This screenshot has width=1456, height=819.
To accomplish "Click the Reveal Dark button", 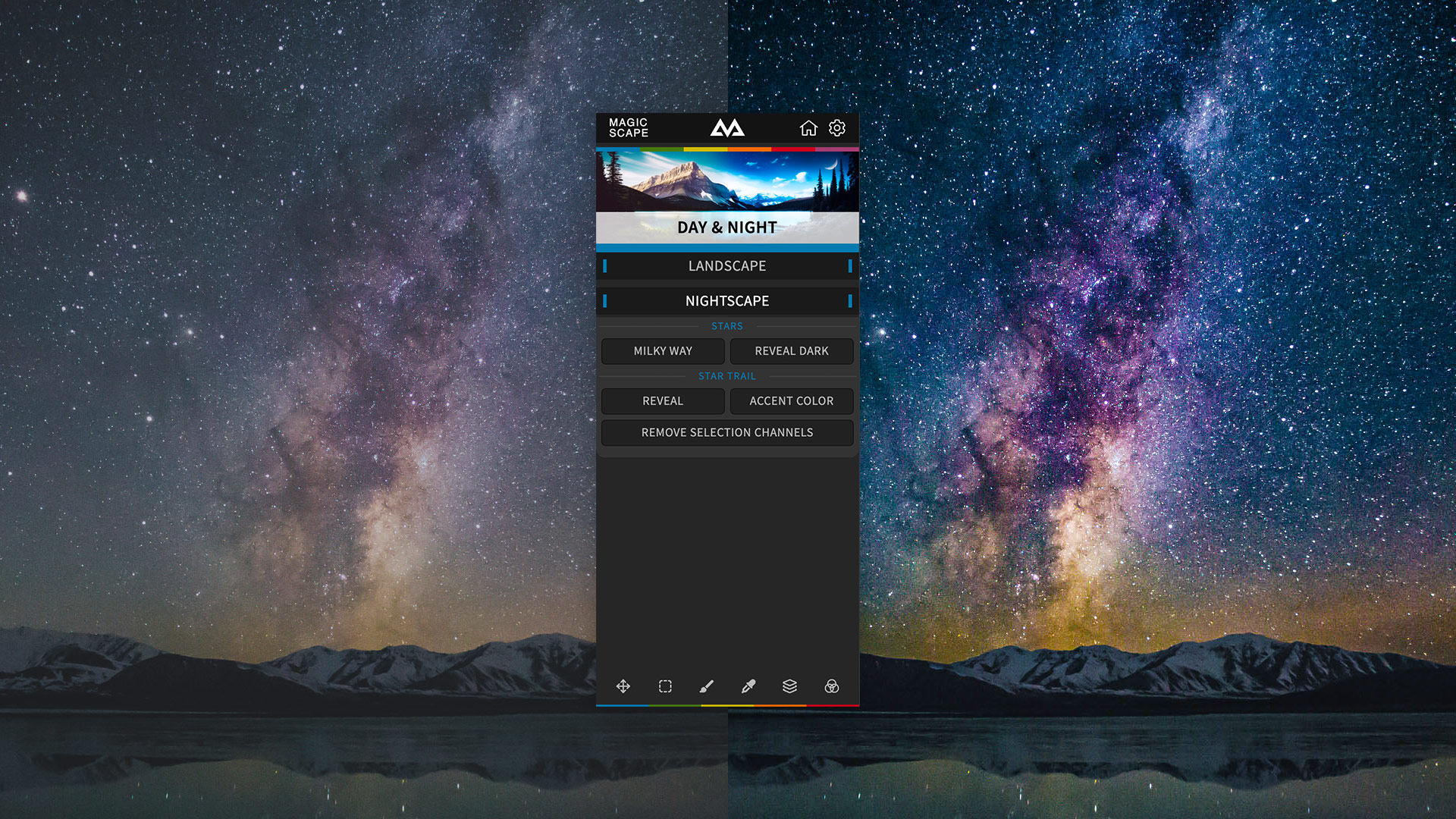I will [792, 351].
